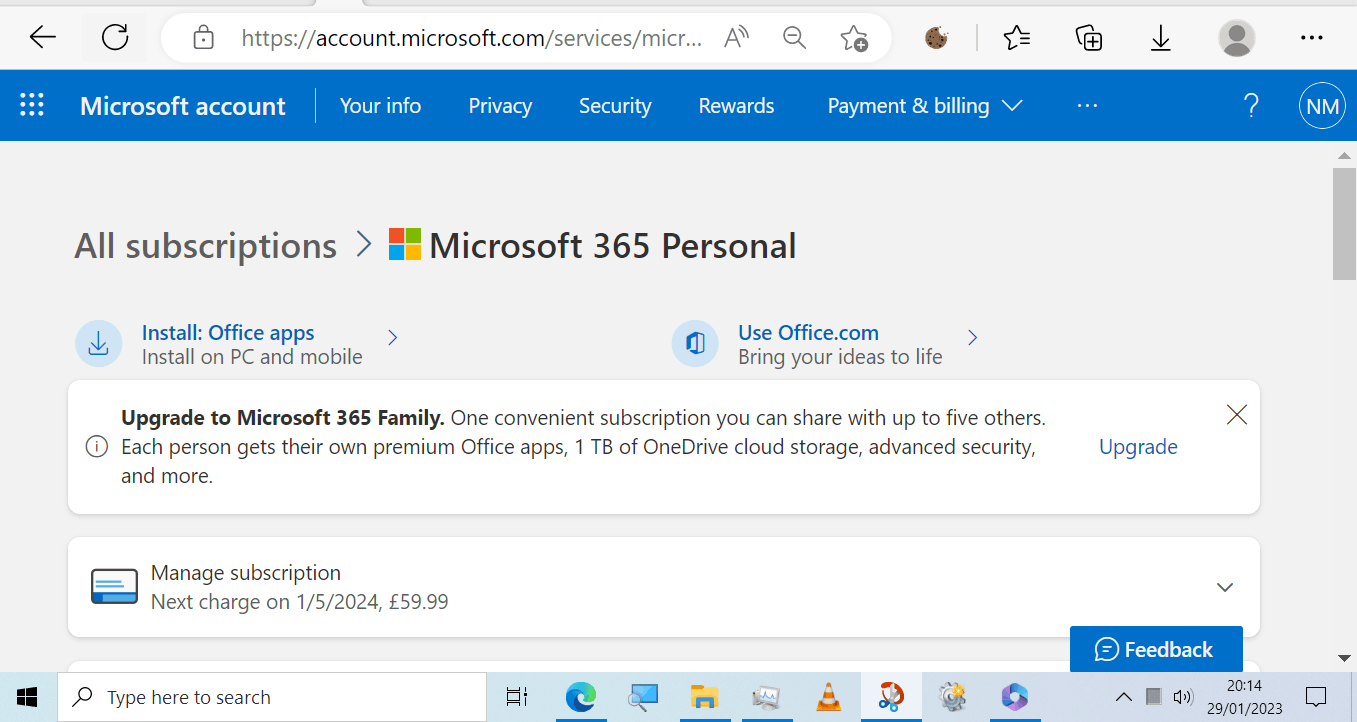
Task: Expand the Manage subscription section chevron
Action: pyautogui.click(x=1225, y=587)
